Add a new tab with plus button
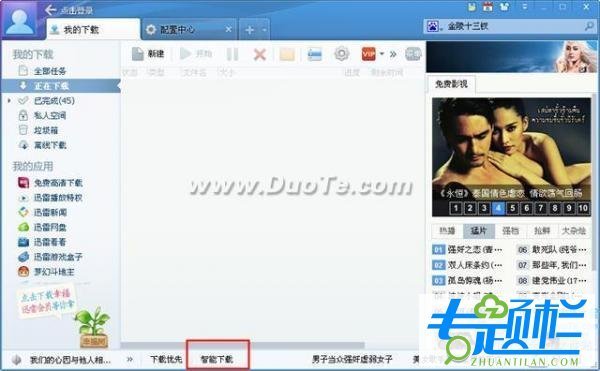This screenshot has width=600, height=371. tap(249, 30)
